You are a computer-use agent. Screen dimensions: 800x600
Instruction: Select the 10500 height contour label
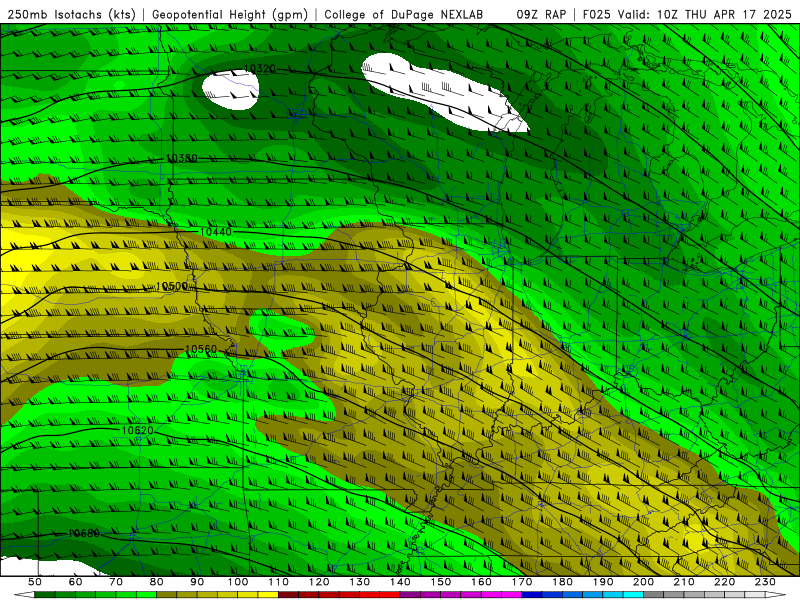tap(172, 286)
